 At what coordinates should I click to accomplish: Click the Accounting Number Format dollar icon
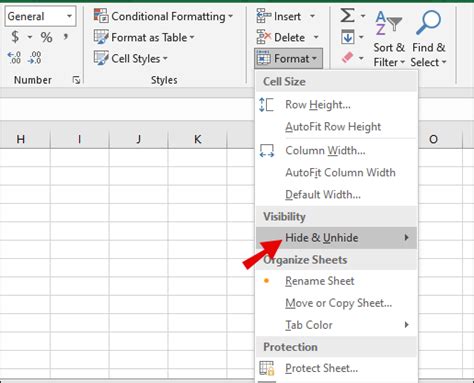pos(15,37)
